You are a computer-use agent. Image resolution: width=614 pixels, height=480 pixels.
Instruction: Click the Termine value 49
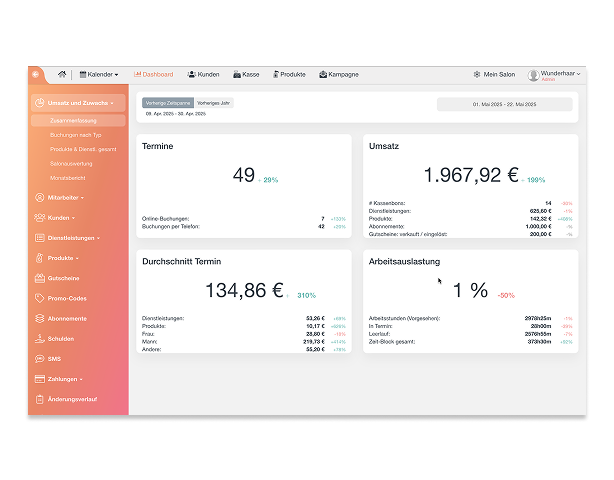244,175
